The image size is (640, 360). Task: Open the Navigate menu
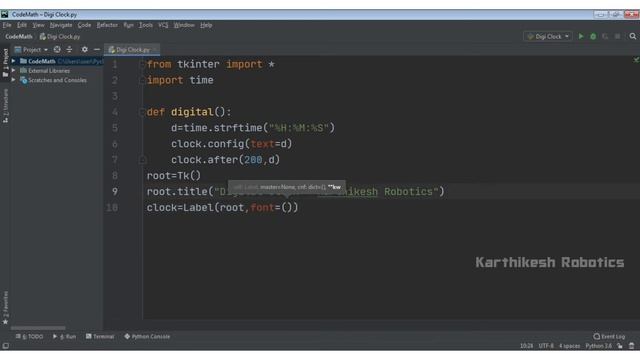click(x=61, y=25)
